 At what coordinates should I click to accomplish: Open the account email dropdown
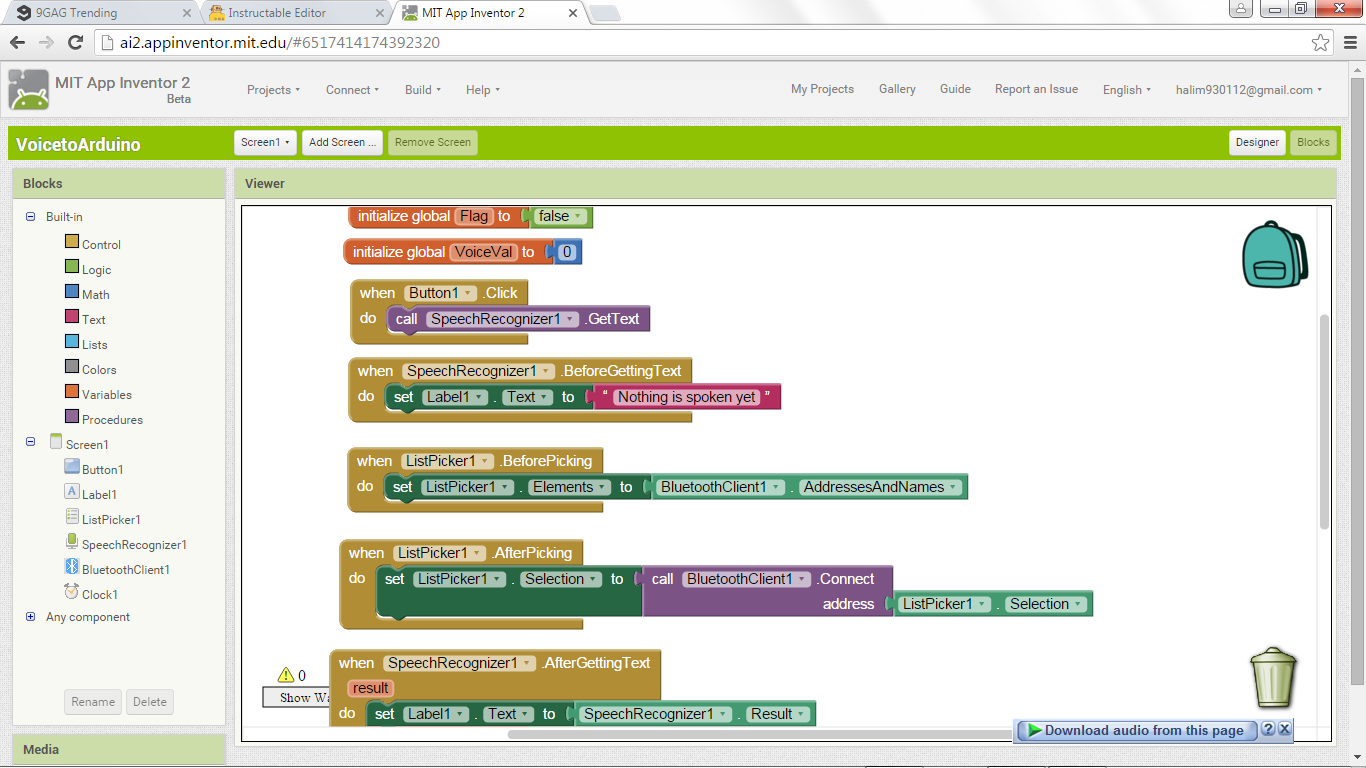(x=1249, y=90)
